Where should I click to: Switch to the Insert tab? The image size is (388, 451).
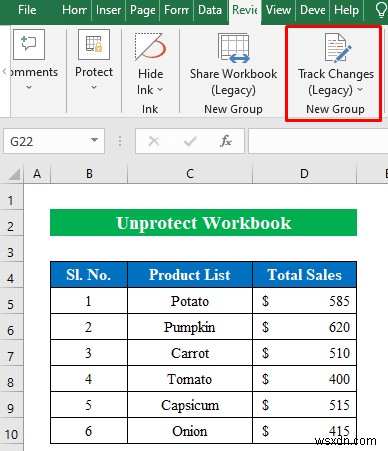(108, 10)
